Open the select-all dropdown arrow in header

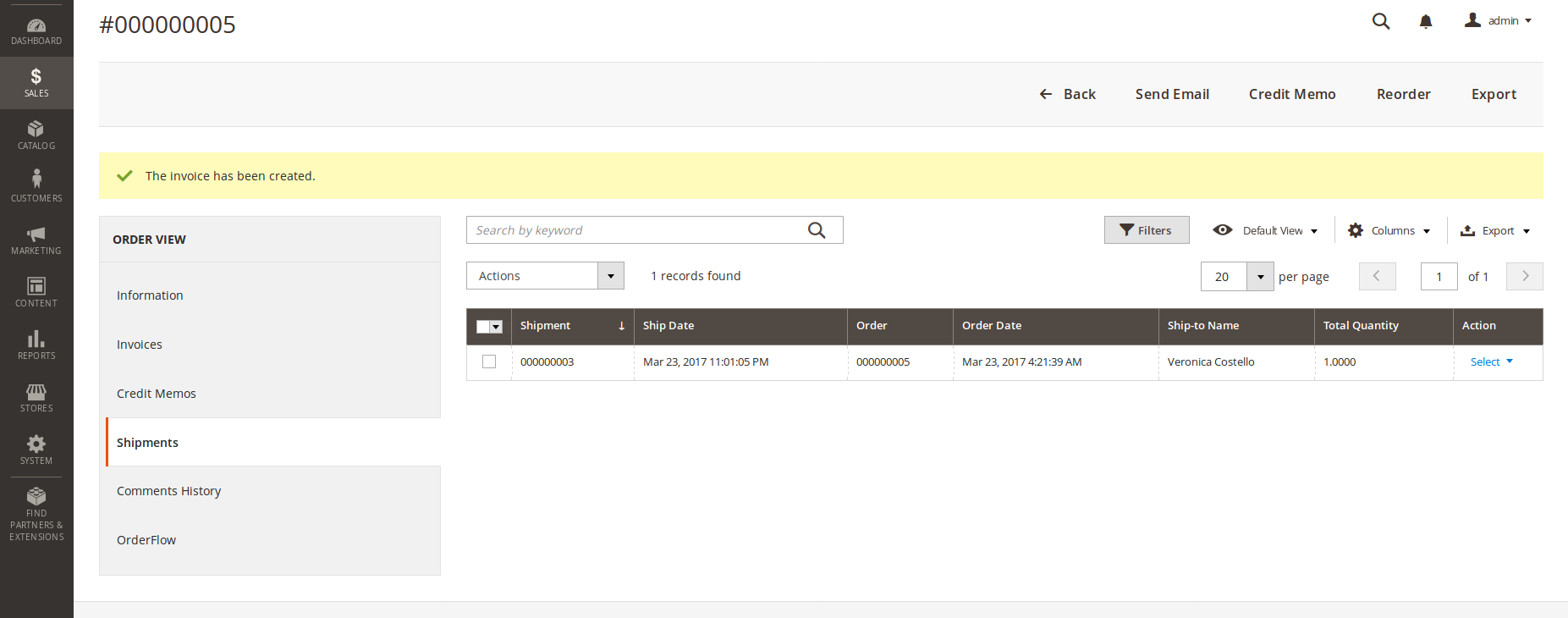497,327
